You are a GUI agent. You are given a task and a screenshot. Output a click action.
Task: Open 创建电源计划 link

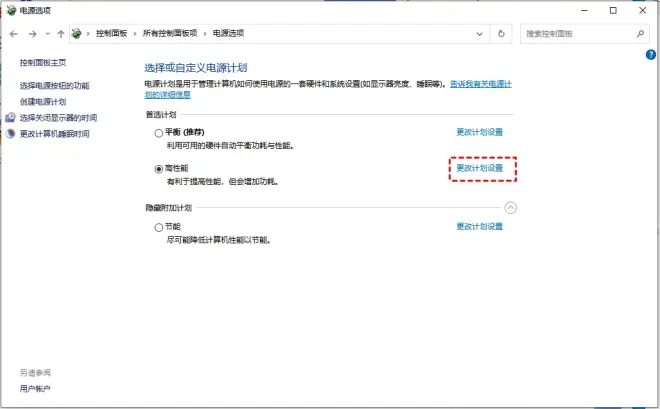43,102
